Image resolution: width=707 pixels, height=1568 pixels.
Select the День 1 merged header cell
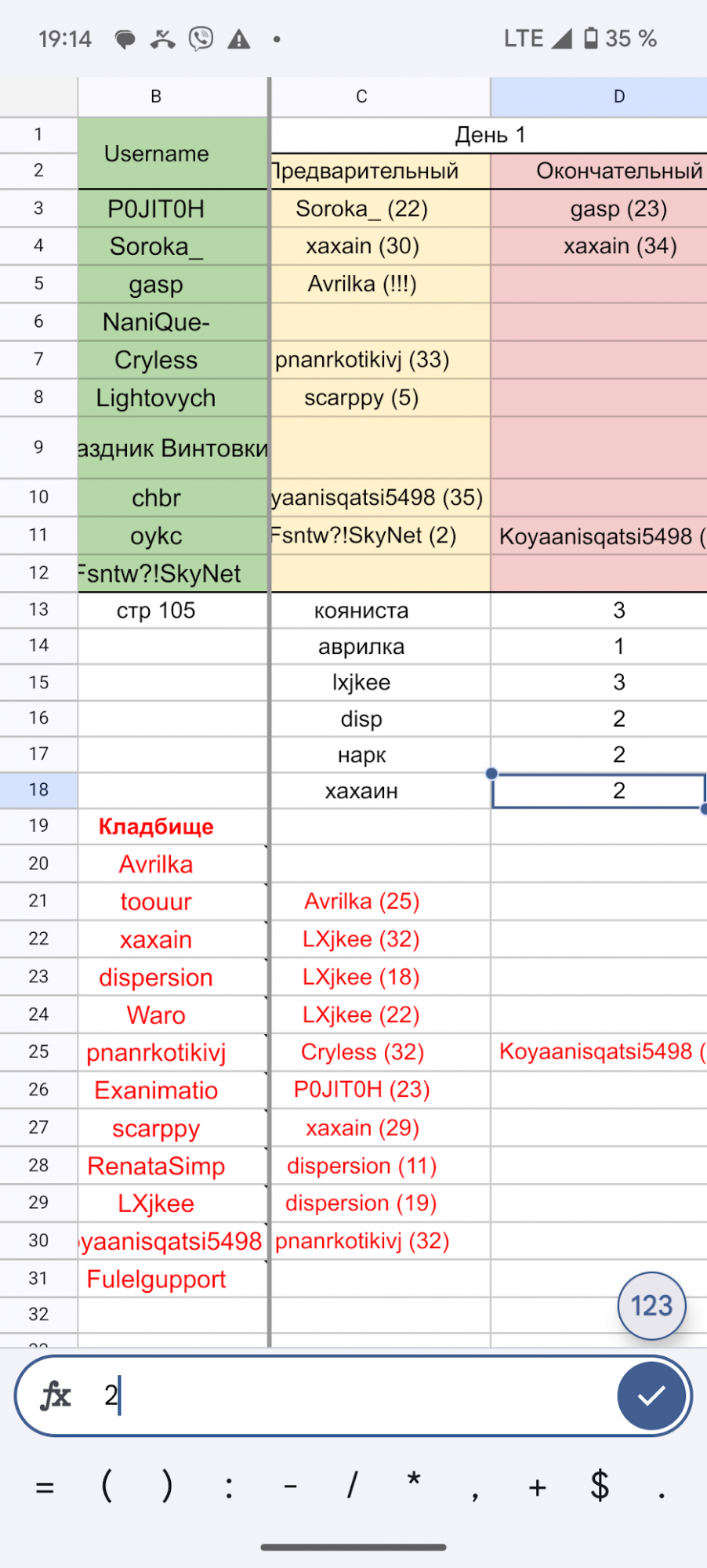pos(489,135)
